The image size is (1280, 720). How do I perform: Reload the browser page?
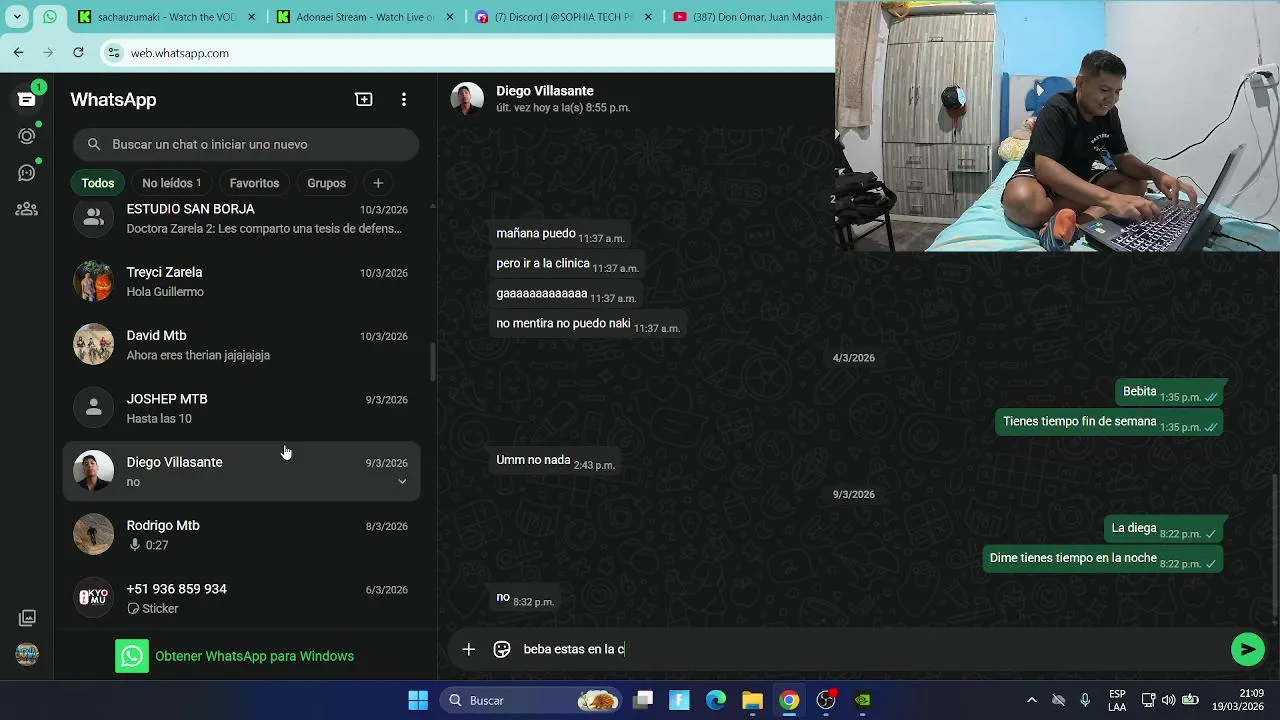(78, 52)
